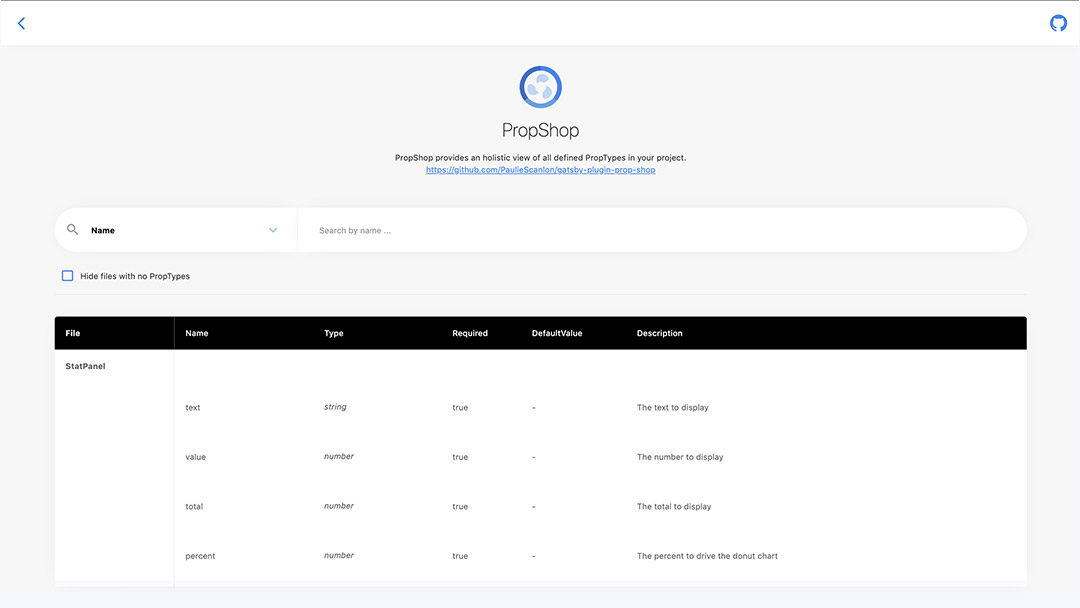Open the gatsby-plugin-prop-shop GitHub link
Screen dimensions: 1080x608
click(540, 170)
